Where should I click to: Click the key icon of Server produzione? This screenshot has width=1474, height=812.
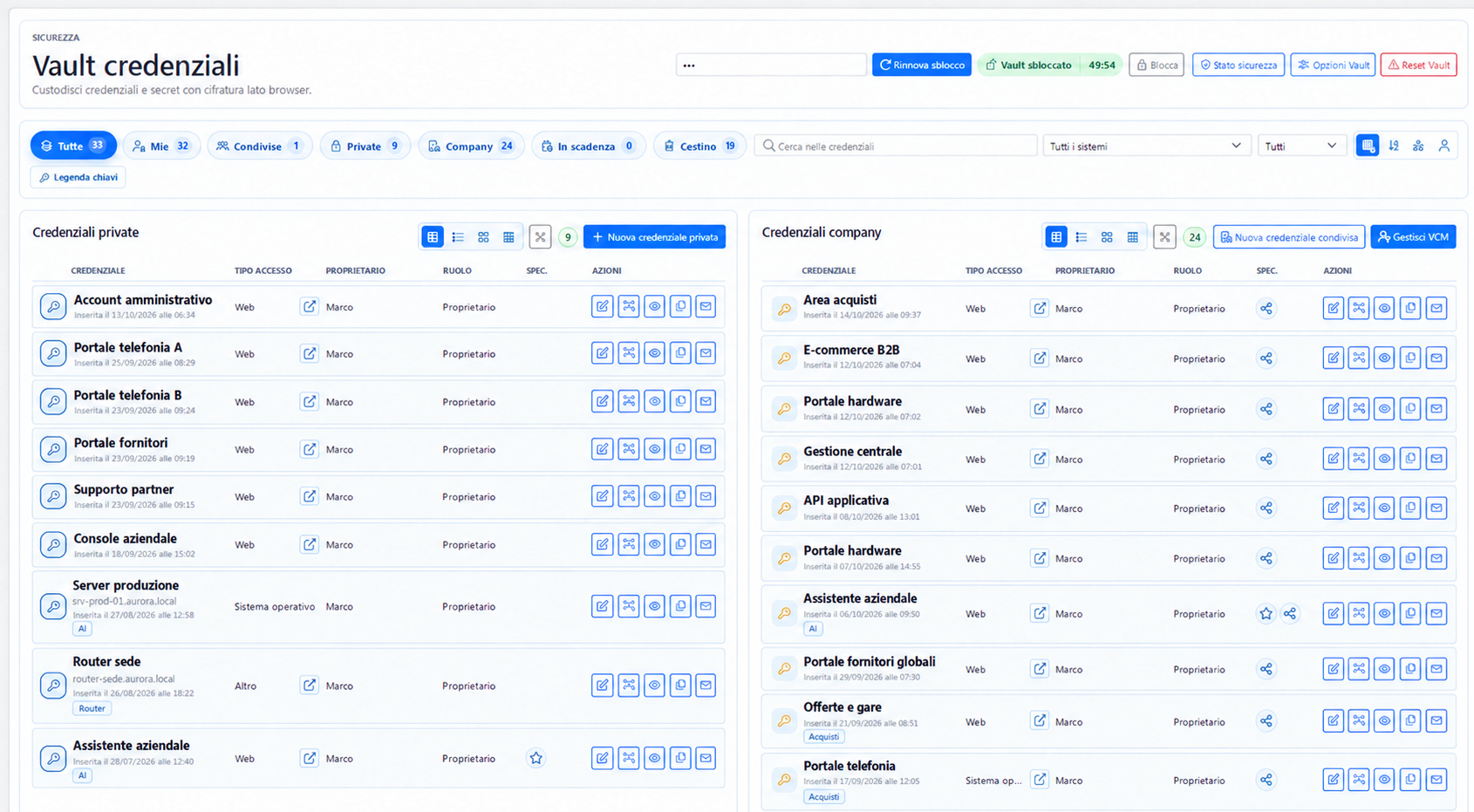(53, 606)
